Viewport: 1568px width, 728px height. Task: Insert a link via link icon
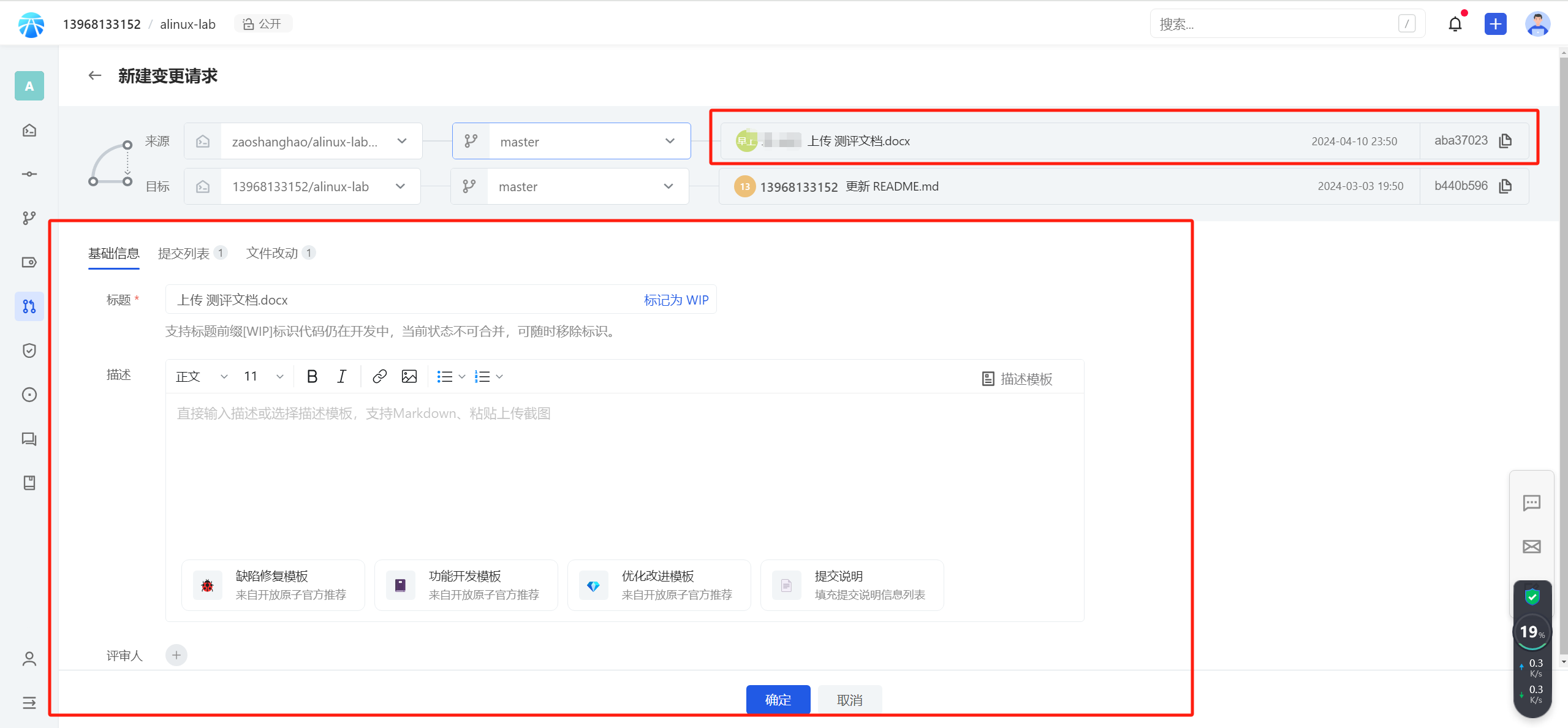tap(379, 376)
